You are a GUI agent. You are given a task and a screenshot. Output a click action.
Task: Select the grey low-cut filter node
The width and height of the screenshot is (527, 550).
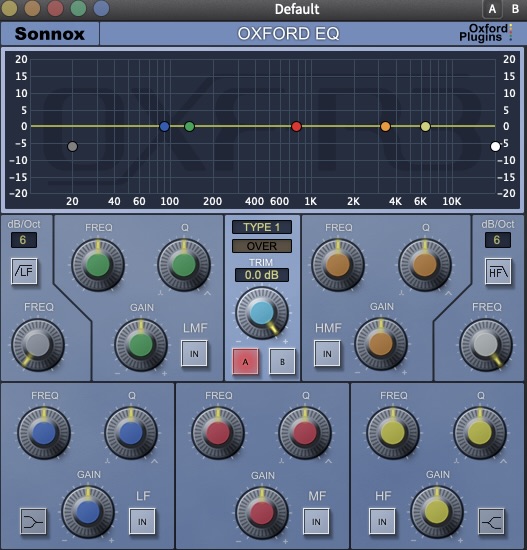[x=72, y=146]
